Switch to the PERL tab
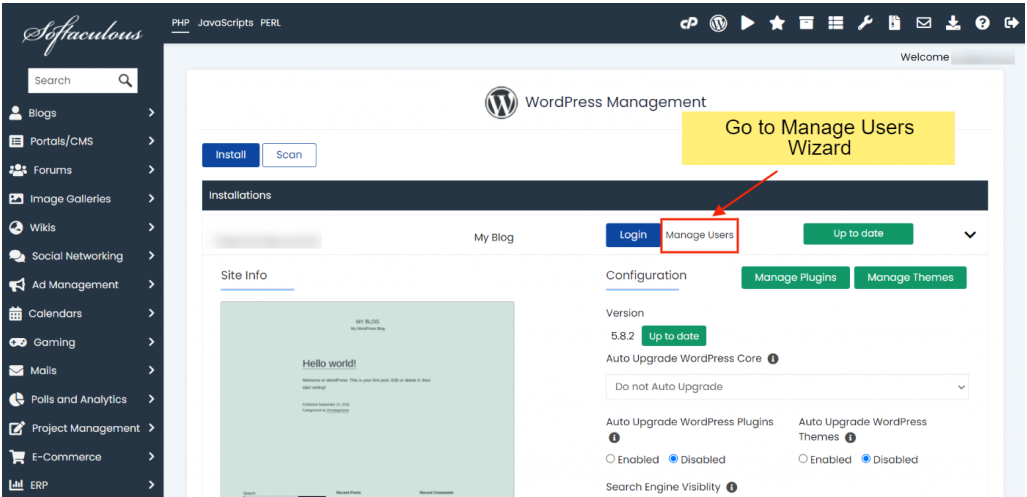The image size is (1027, 497). pos(271,23)
